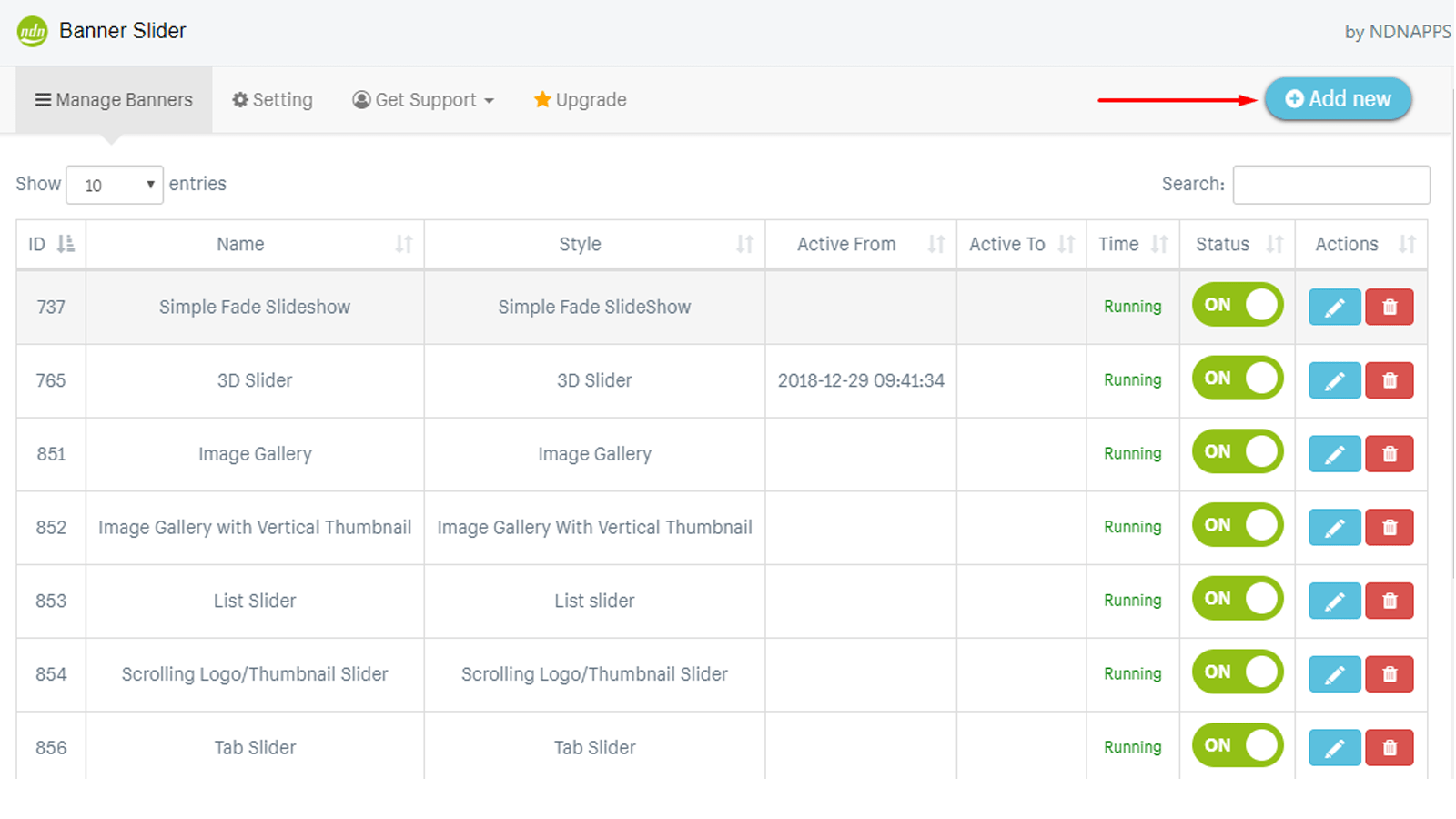1456x819 pixels.
Task: Click the Add new button
Action: click(x=1338, y=99)
